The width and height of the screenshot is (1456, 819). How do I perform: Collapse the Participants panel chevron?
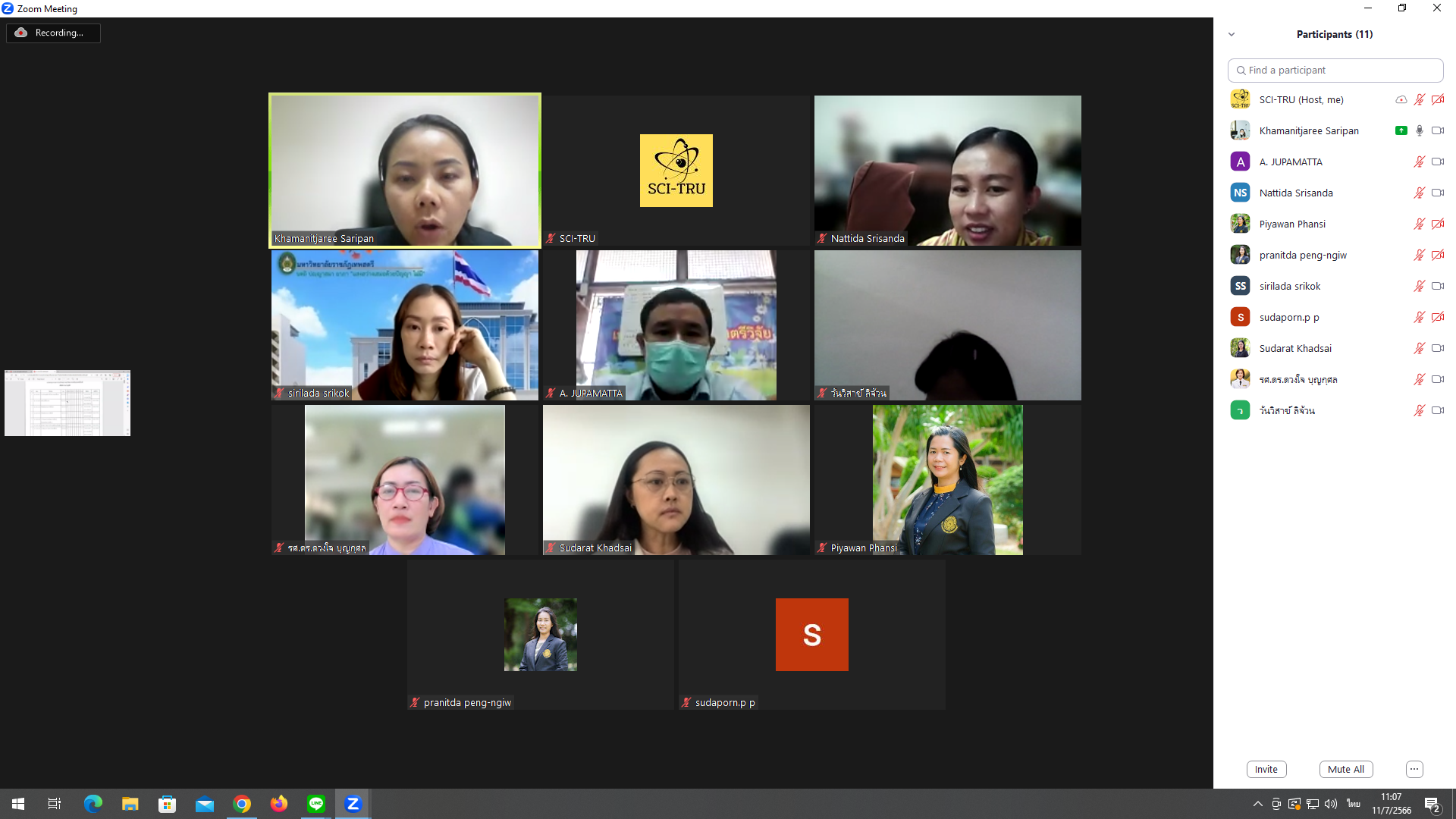click(1232, 34)
